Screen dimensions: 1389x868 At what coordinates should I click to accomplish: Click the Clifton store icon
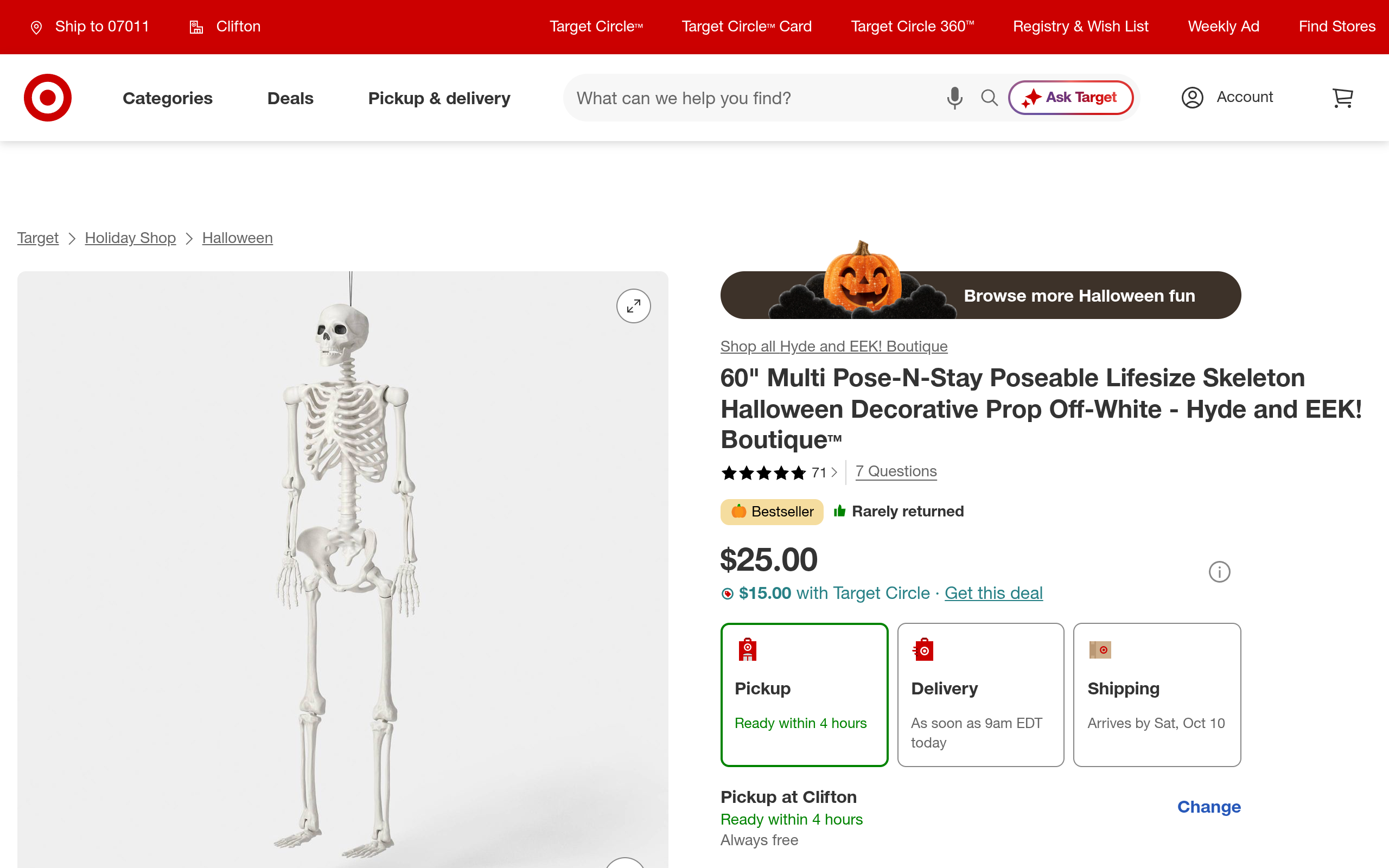(x=196, y=27)
